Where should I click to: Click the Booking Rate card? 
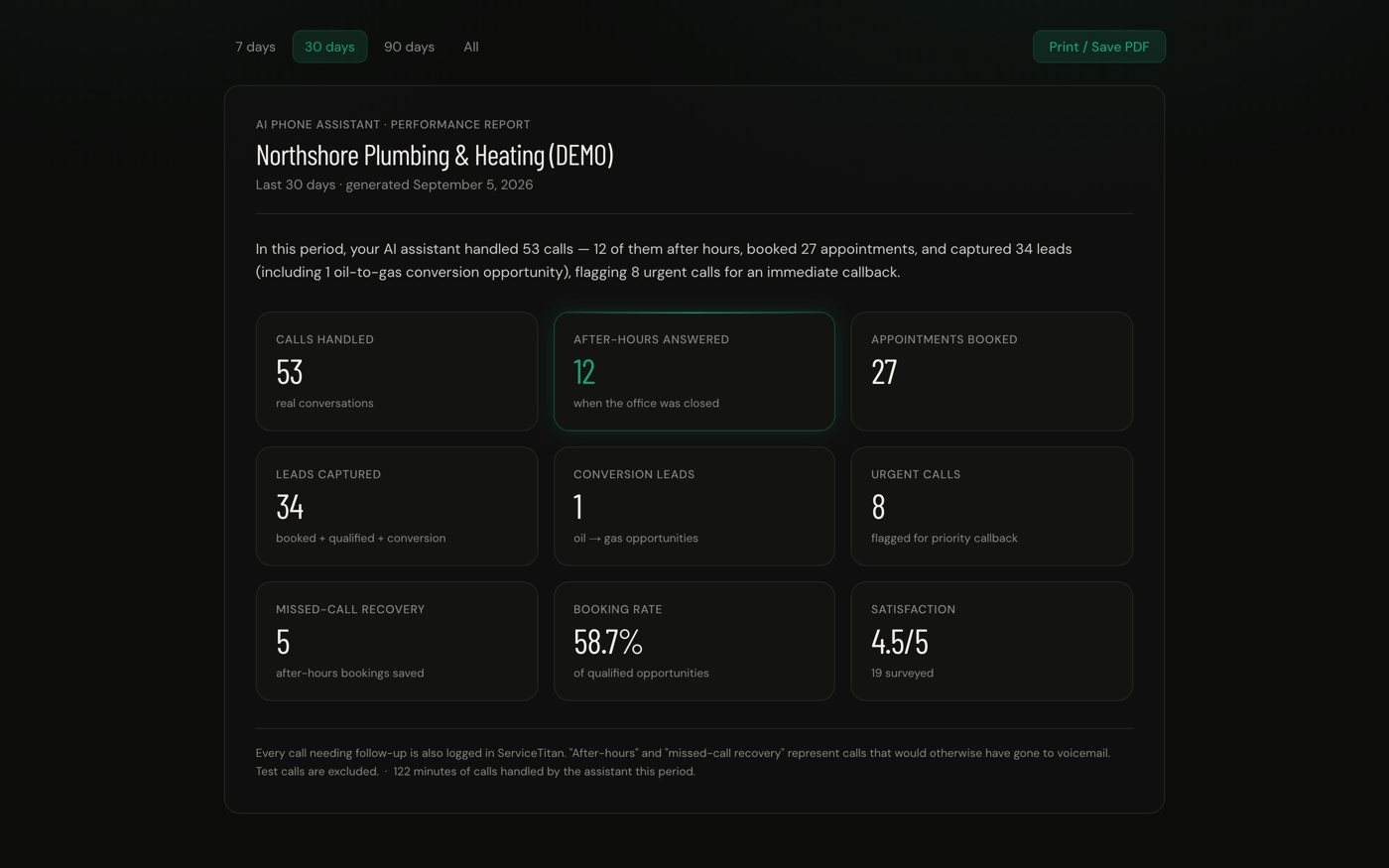tap(694, 641)
